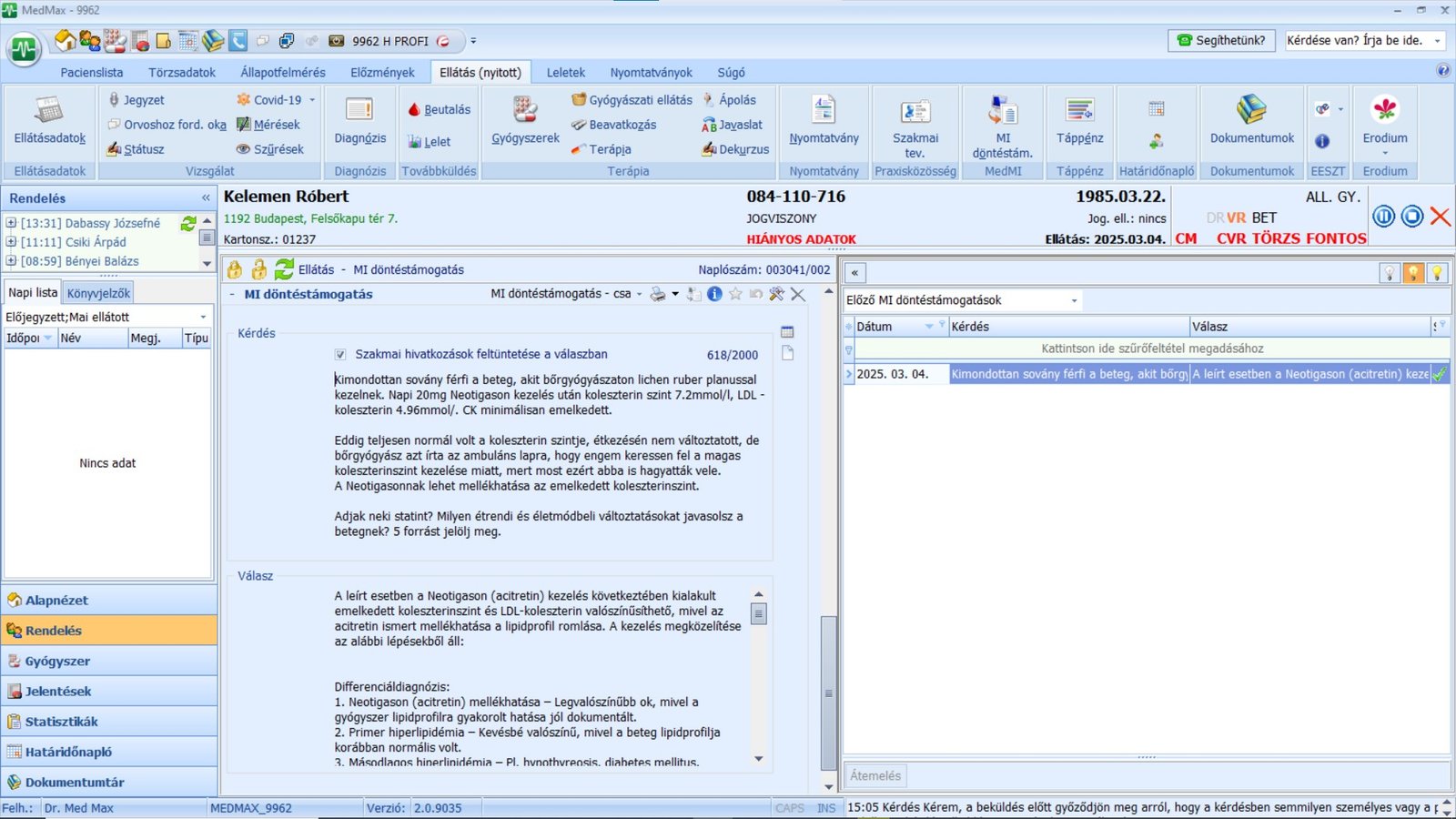Open the MI döntéstámogatás ribbon icon
This screenshot has height=819, width=1456.
point(1002,111)
